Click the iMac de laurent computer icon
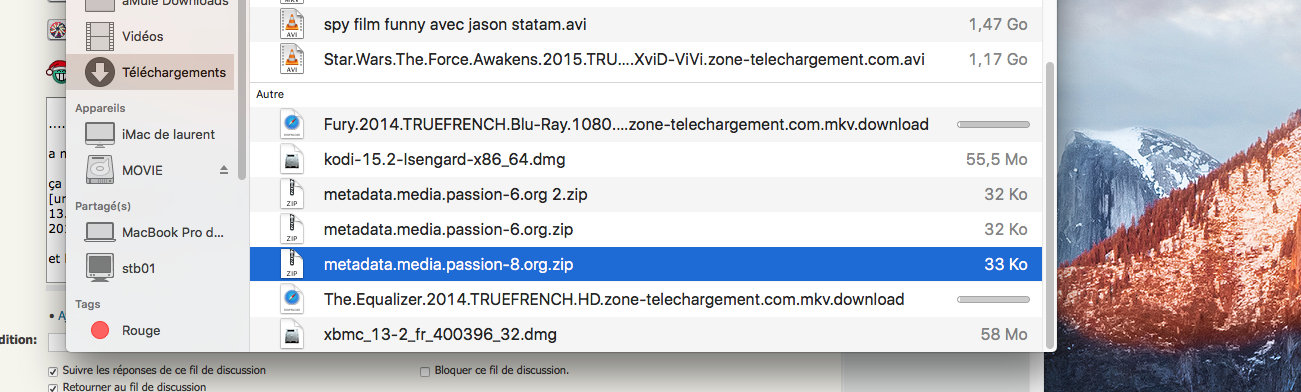The height and width of the screenshot is (392, 1301). tap(100, 134)
